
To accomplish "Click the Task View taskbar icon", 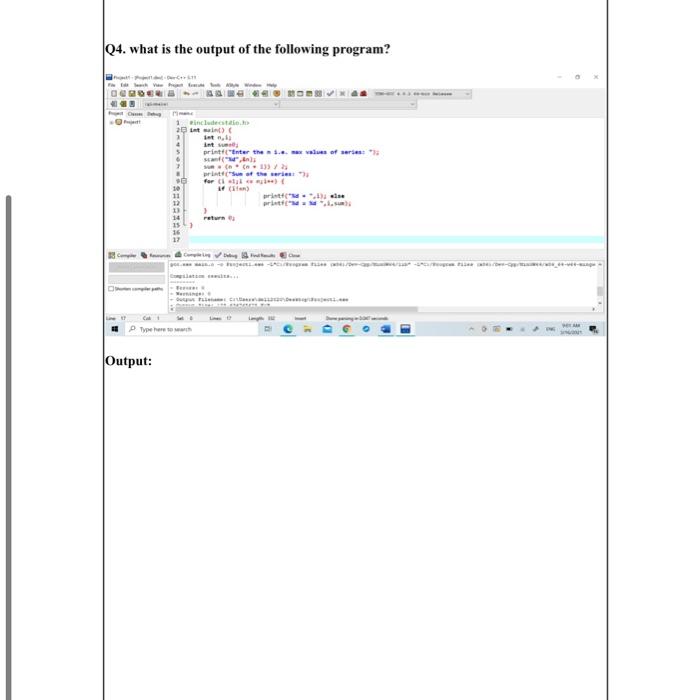I will click(x=268, y=329).
